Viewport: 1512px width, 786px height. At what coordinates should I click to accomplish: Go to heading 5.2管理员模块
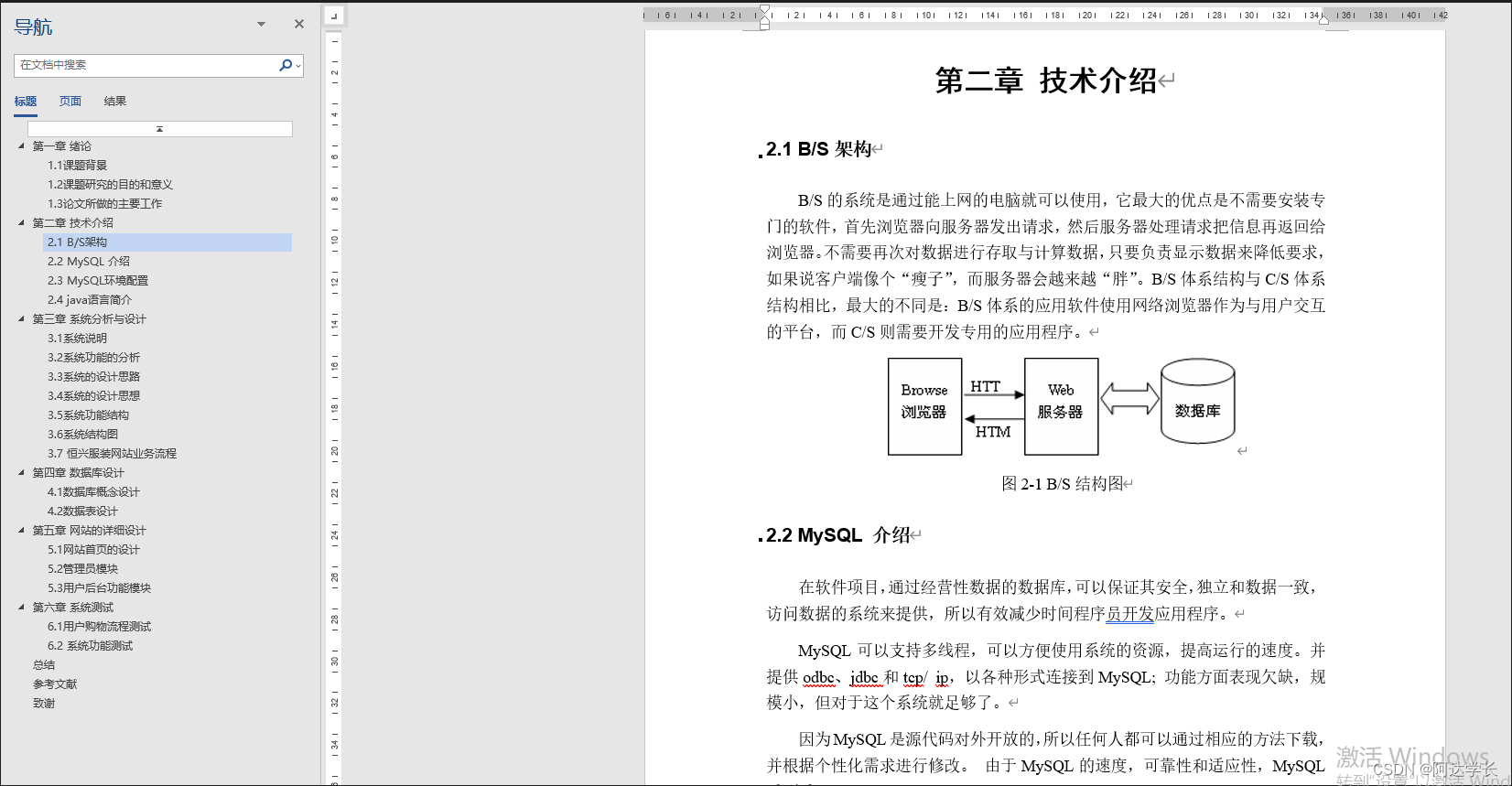point(83,569)
